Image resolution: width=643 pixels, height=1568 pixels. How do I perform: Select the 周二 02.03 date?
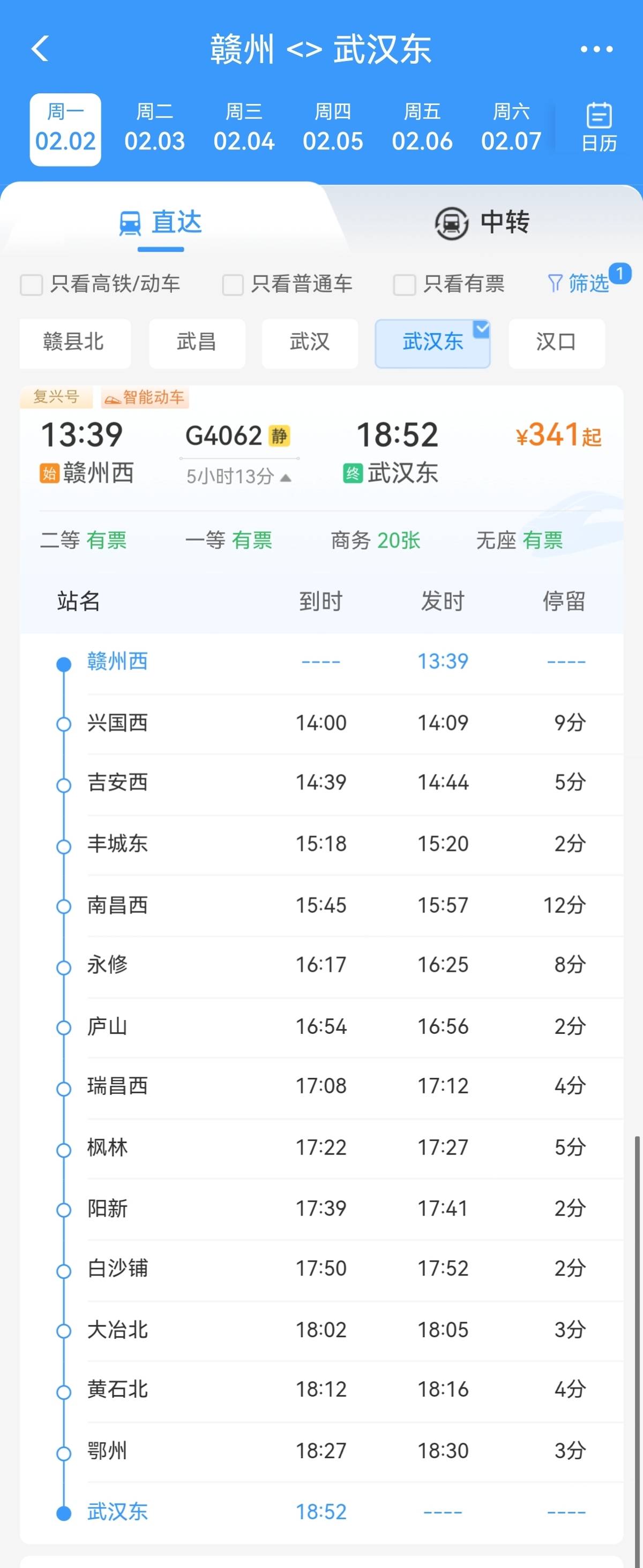pos(155,129)
